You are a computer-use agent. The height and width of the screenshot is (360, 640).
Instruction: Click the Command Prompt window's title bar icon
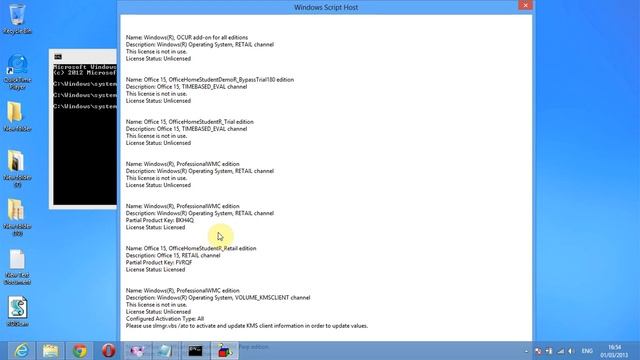coord(58,57)
